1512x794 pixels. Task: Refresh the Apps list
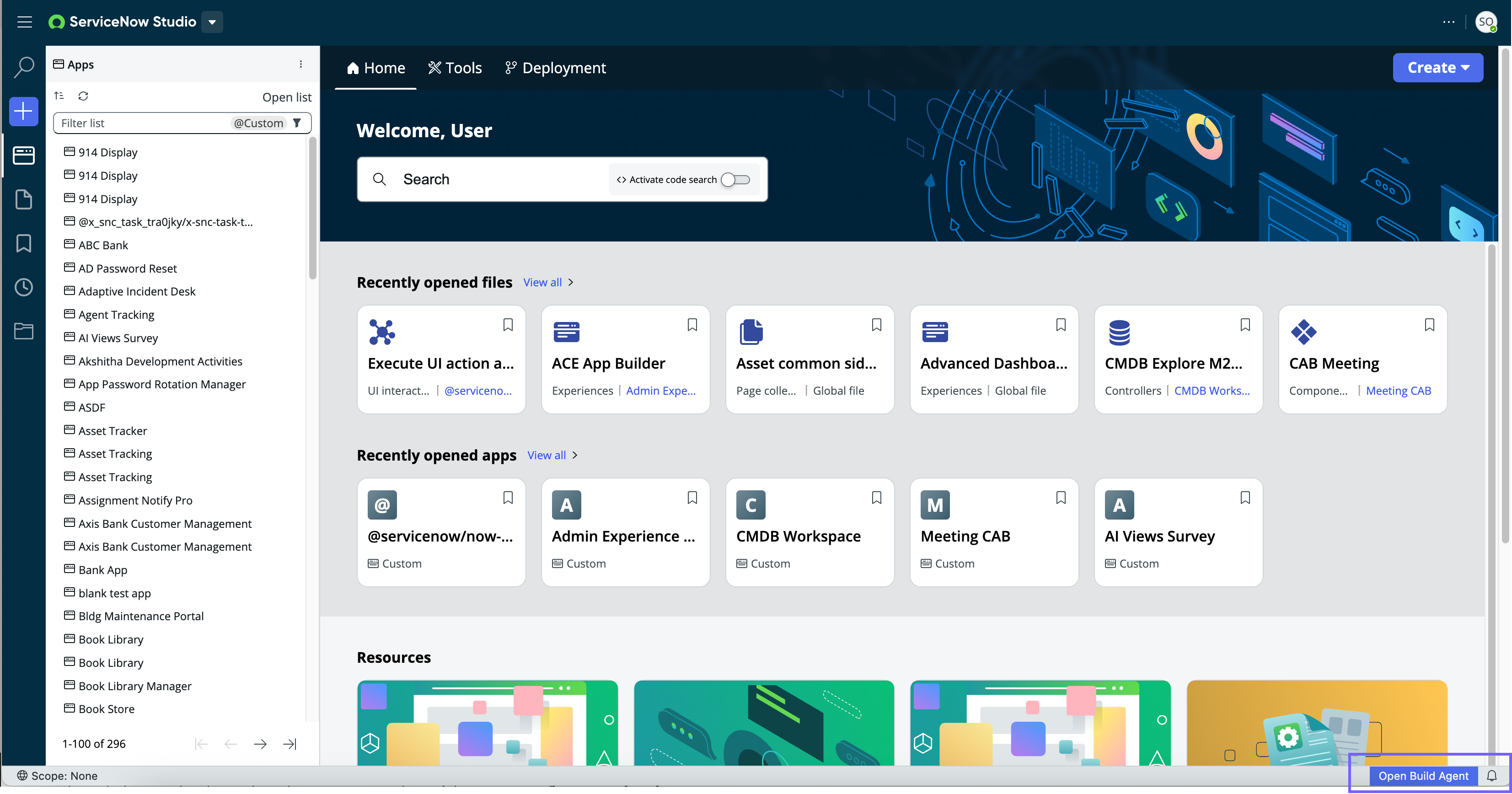[x=83, y=96]
